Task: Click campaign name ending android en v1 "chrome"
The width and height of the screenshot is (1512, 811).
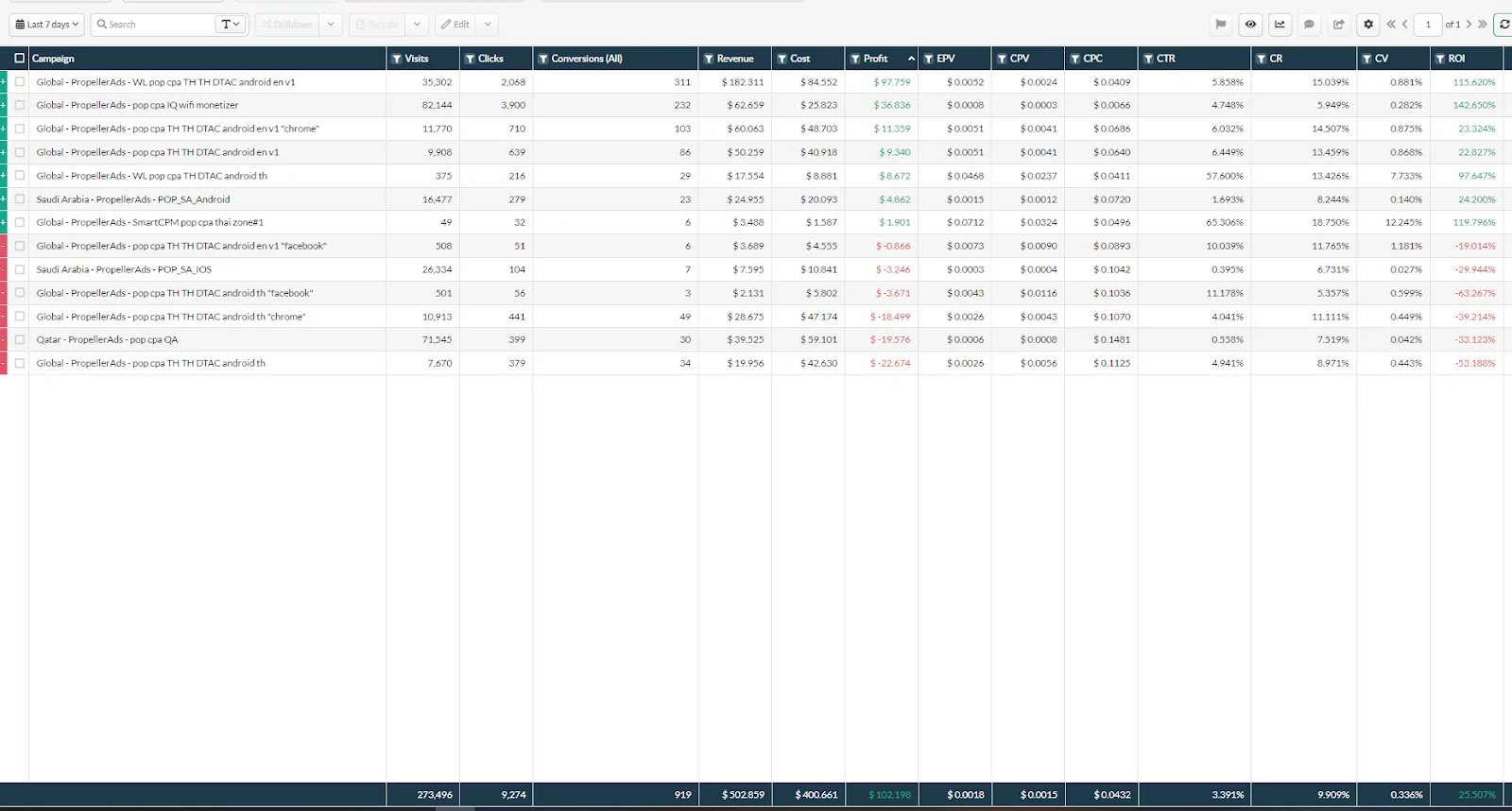Action: tap(178, 129)
